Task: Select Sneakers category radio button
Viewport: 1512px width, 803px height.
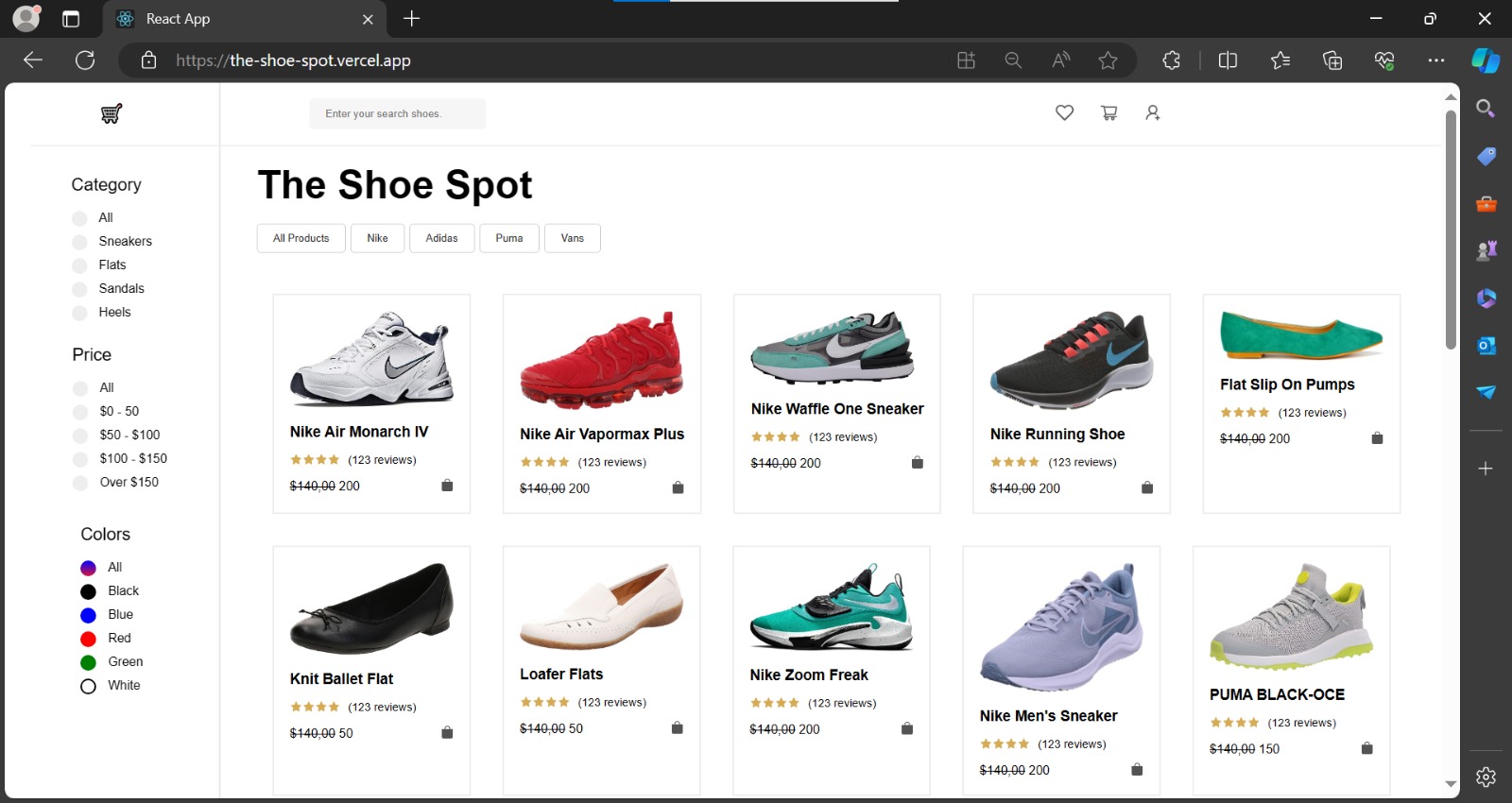Action: (x=79, y=242)
